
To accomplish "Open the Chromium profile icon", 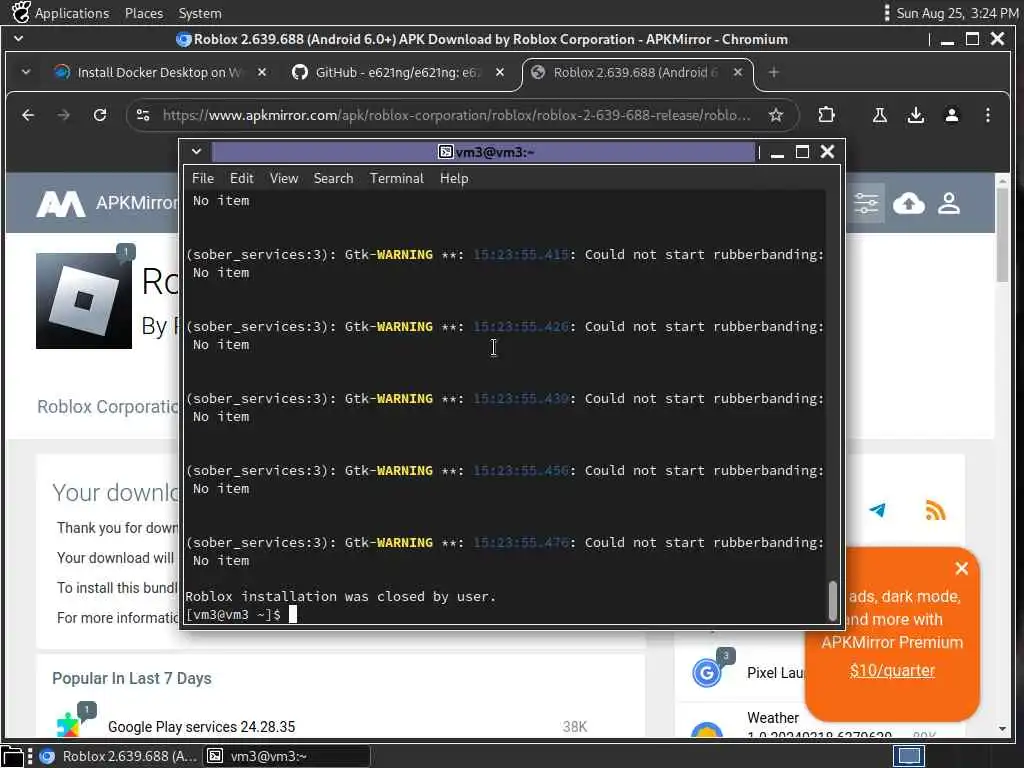I will click(952, 115).
